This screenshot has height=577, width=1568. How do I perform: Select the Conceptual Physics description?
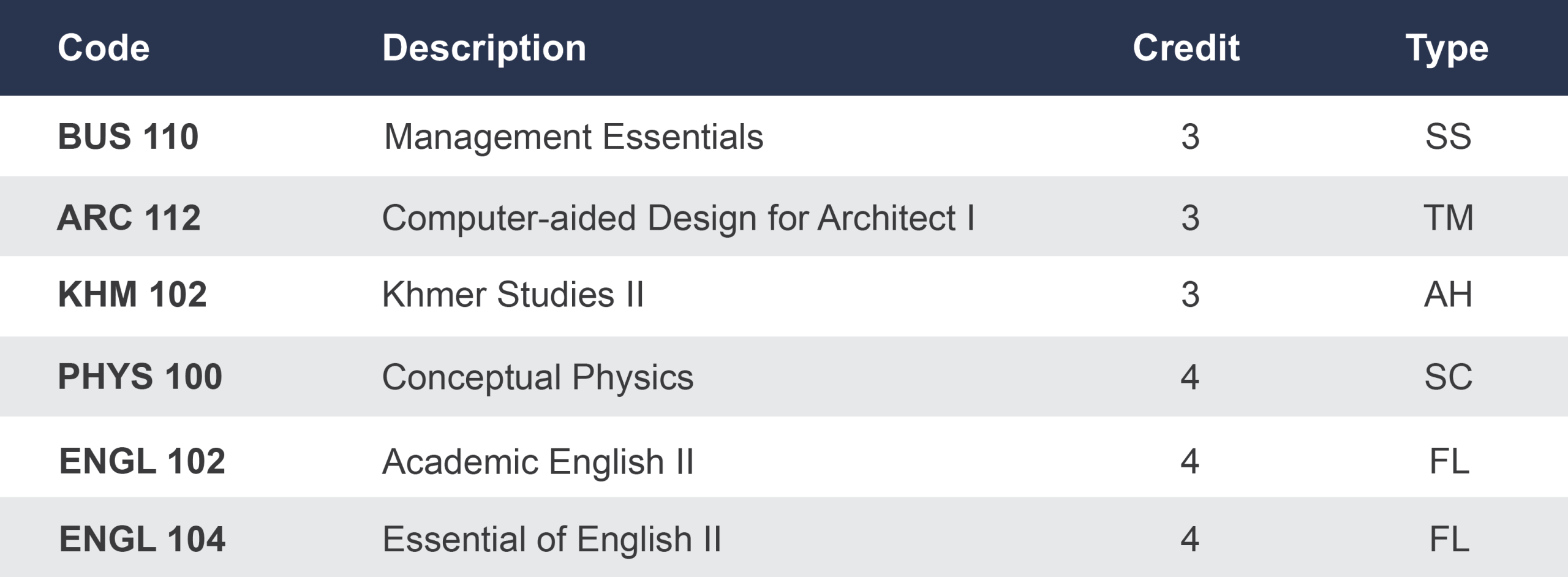[x=538, y=377]
